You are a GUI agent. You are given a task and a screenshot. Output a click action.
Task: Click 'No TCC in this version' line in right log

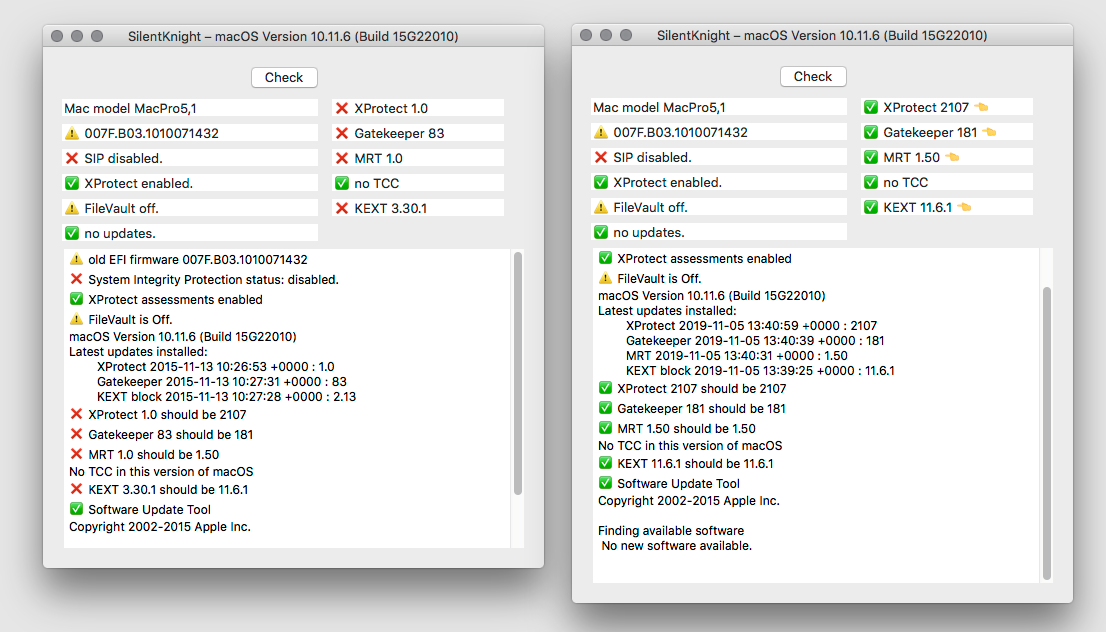coord(691,446)
